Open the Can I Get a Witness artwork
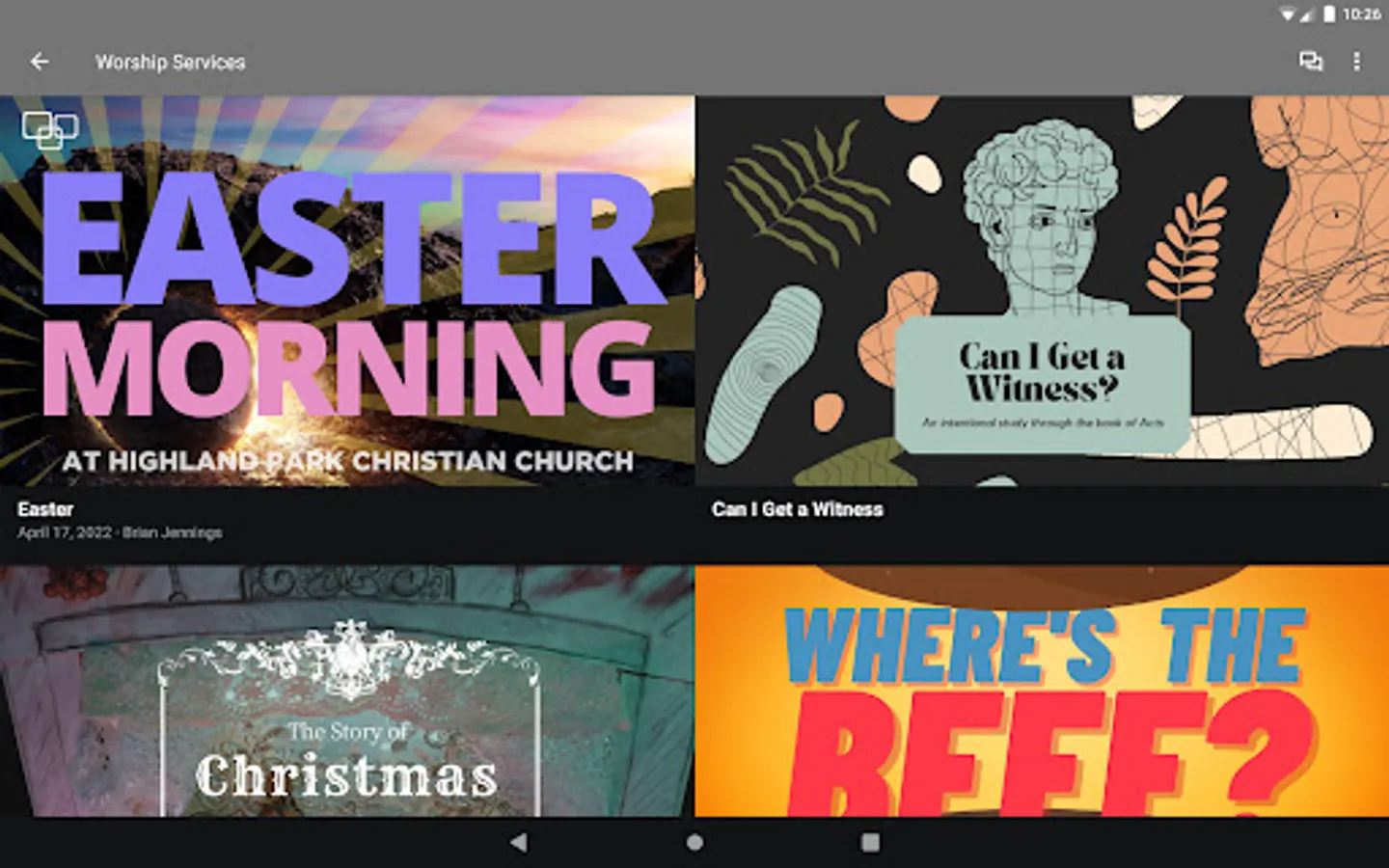The width and height of the screenshot is (1389, 868). (1042, 290)
